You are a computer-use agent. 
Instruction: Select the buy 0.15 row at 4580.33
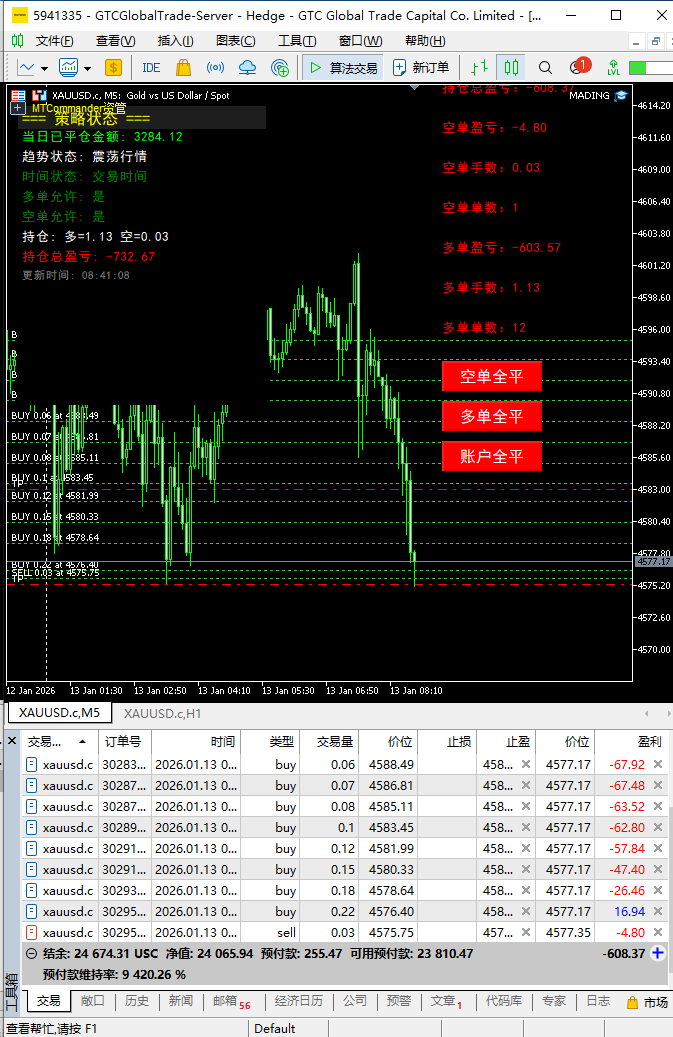click(x=344, y=870)
